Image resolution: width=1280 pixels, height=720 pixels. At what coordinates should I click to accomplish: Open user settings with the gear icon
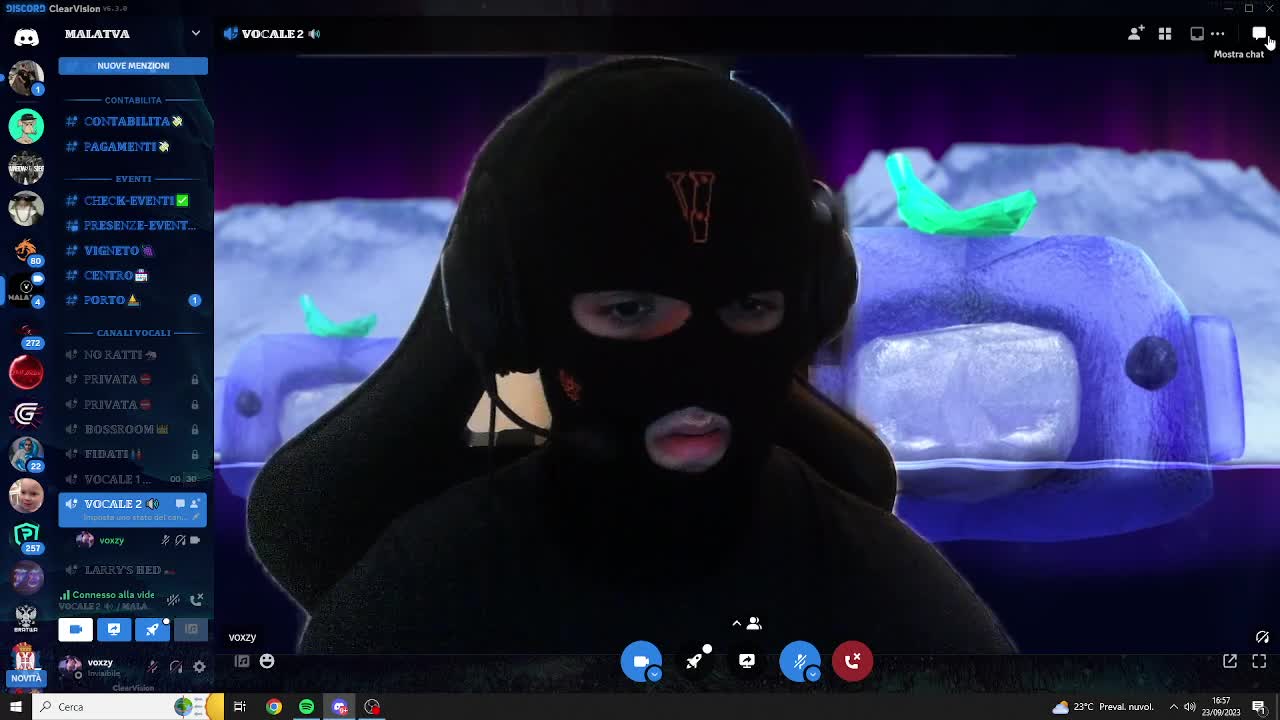[x=198, y=668]
